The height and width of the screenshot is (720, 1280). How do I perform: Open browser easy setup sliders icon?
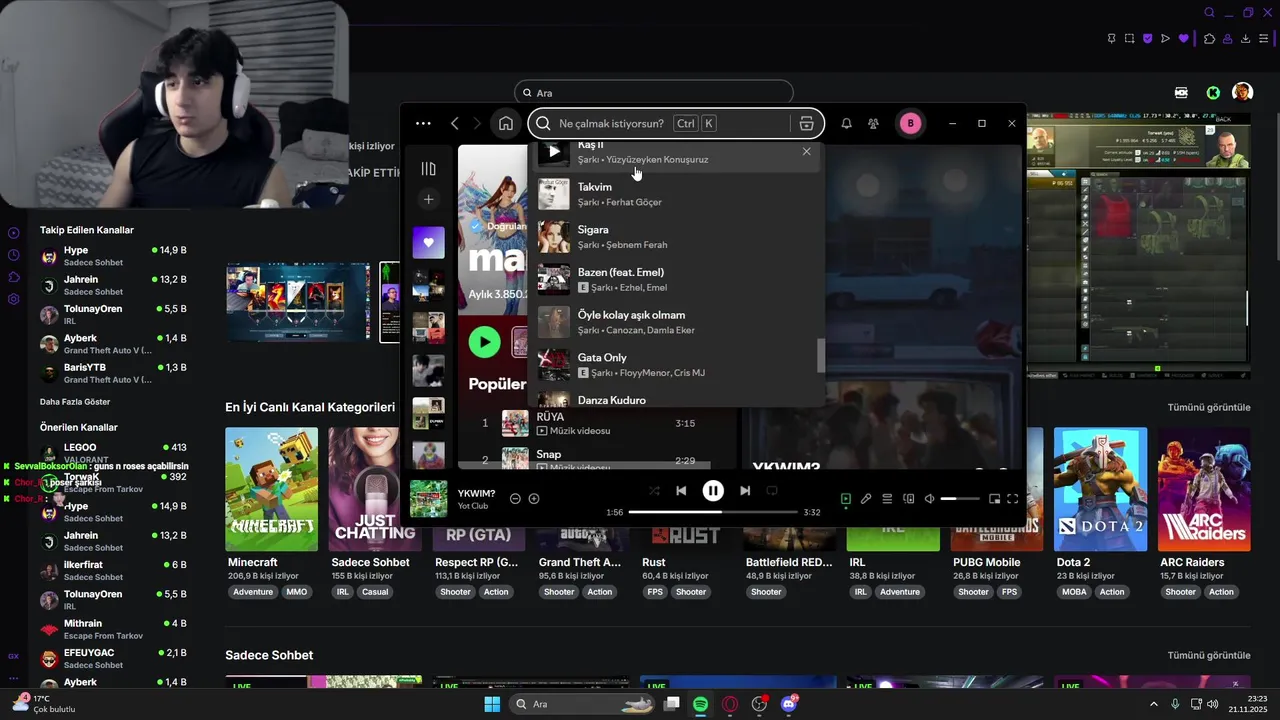click(1264, 39)
